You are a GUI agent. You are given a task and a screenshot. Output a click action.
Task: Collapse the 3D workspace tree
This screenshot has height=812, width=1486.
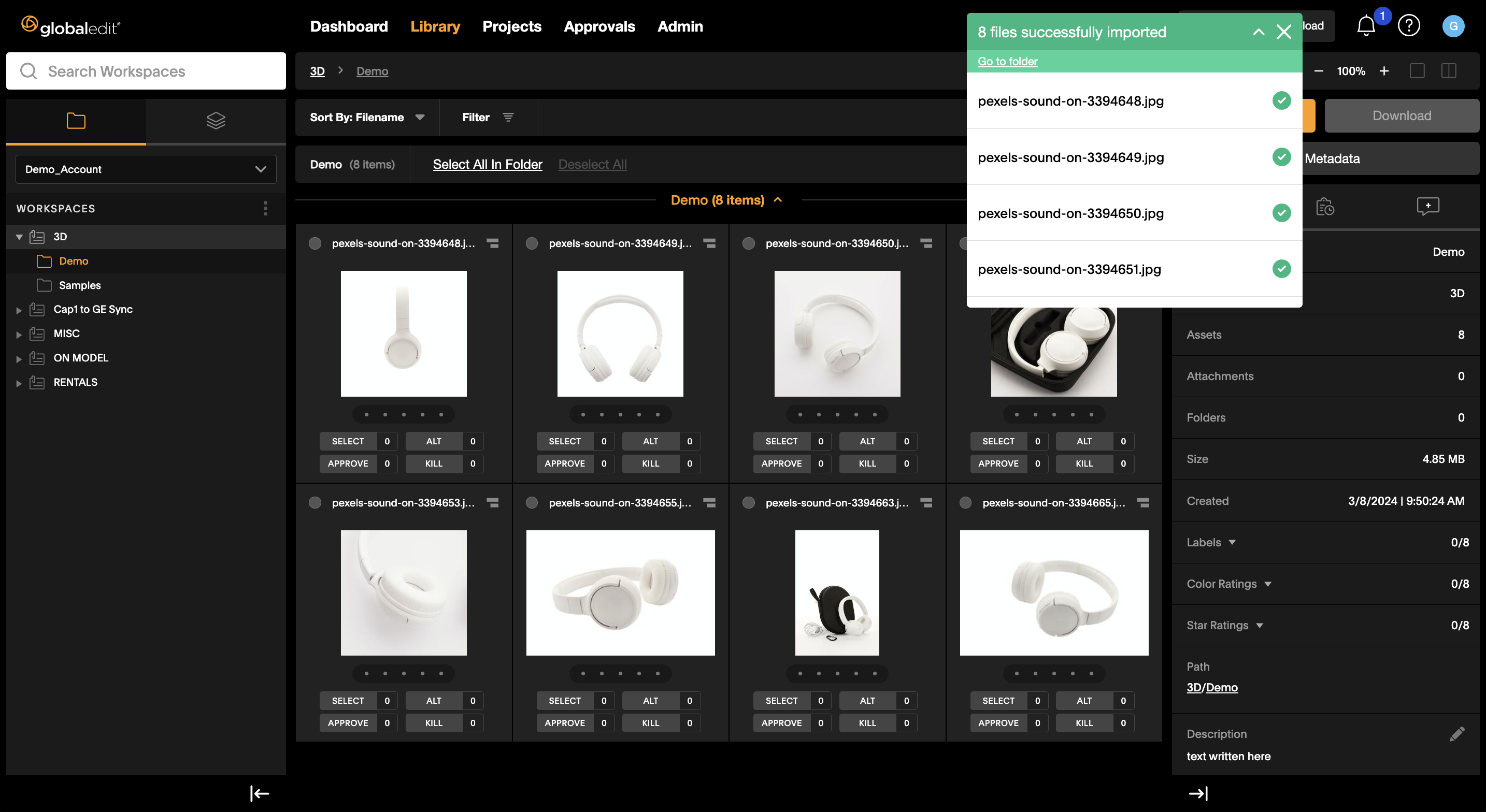19,237
